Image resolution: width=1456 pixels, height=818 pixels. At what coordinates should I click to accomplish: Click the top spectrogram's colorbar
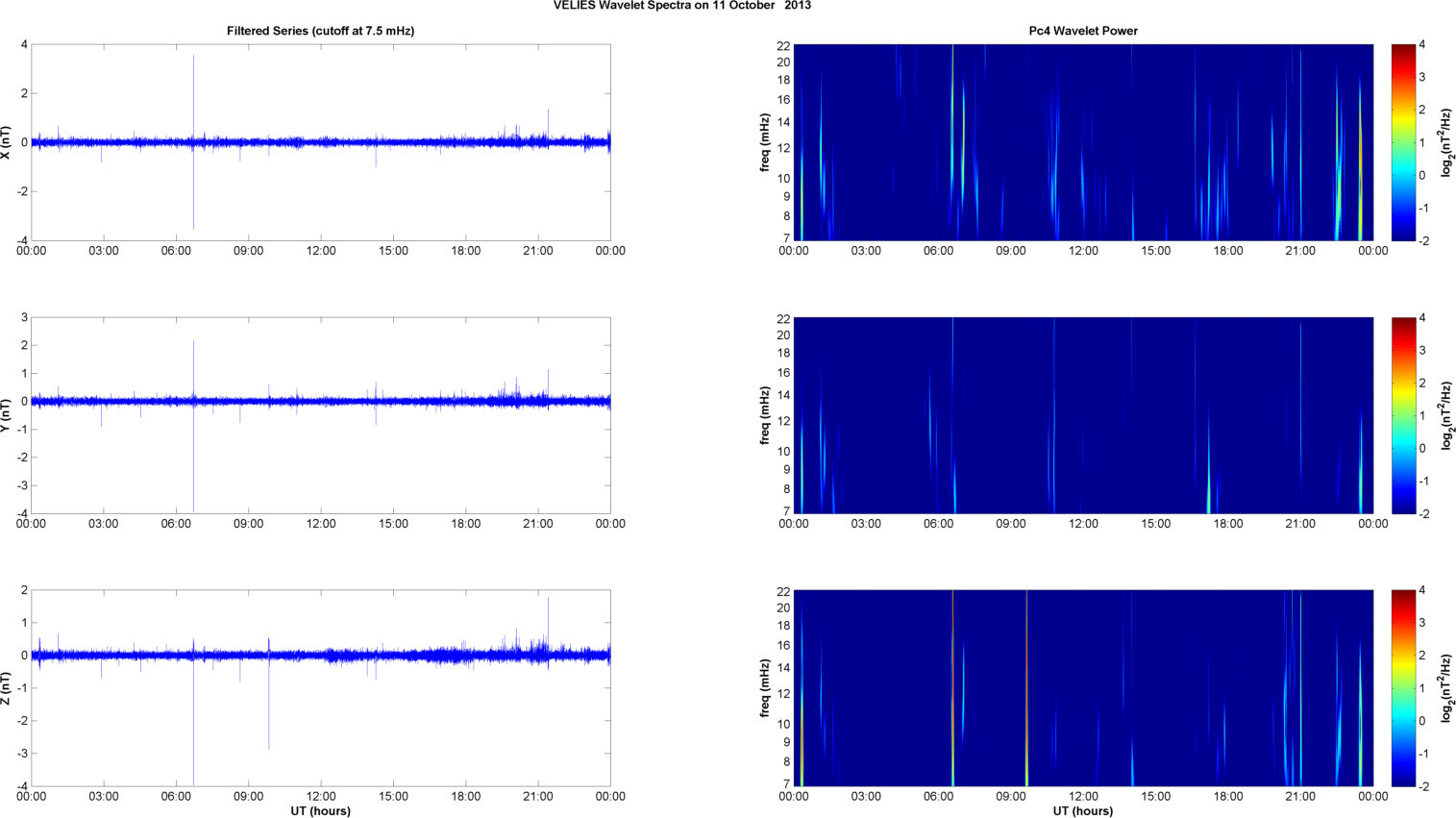(x=1403, y=142)
